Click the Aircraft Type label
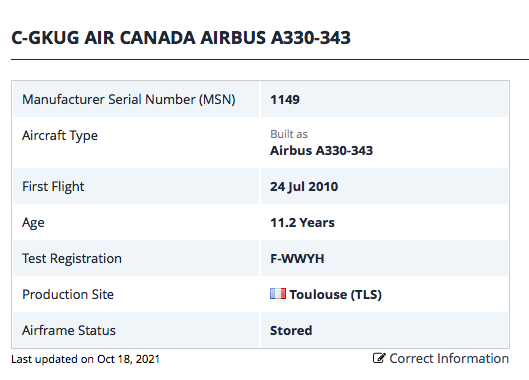This screenshot has height=380, width=529. point(60,136)
